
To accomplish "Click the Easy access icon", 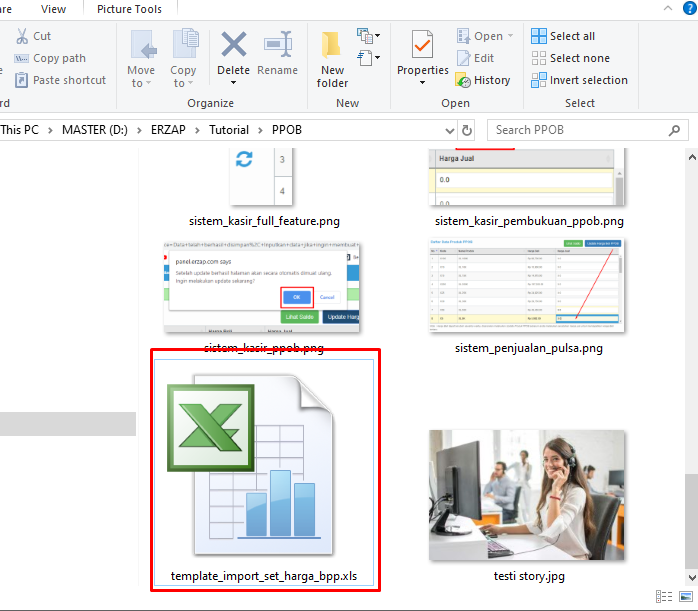I will [x=365, y=58].
